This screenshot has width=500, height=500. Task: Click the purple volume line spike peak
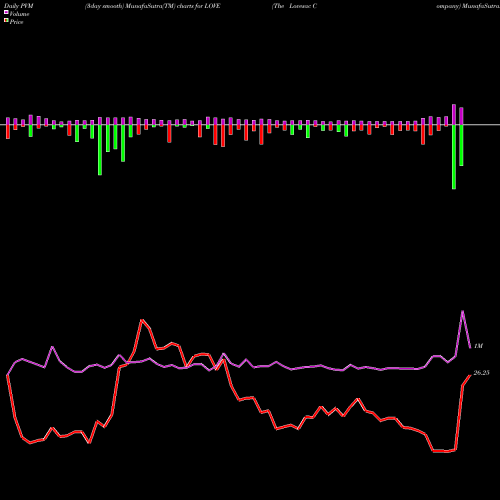point(462,311)
